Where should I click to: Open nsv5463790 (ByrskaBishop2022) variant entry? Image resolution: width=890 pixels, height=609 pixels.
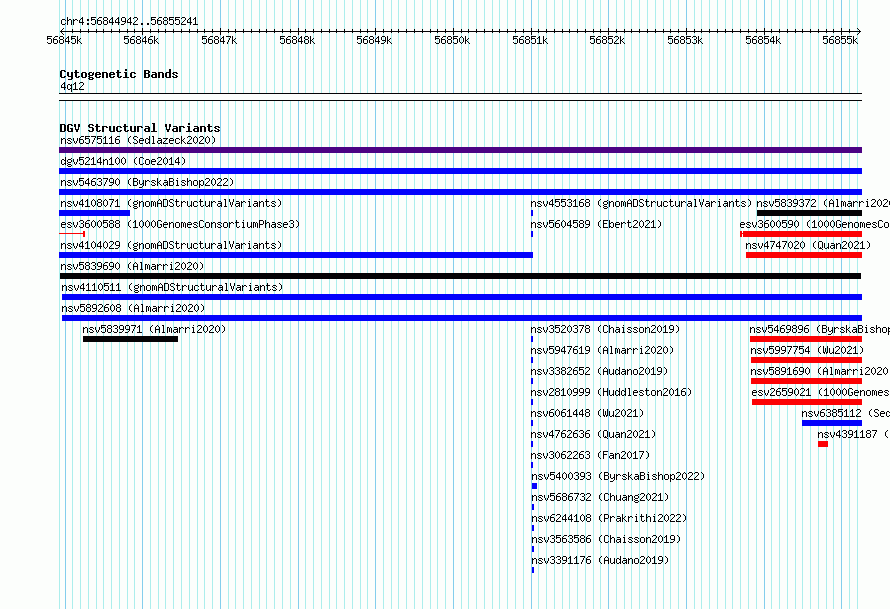click(x=147, y=182)
